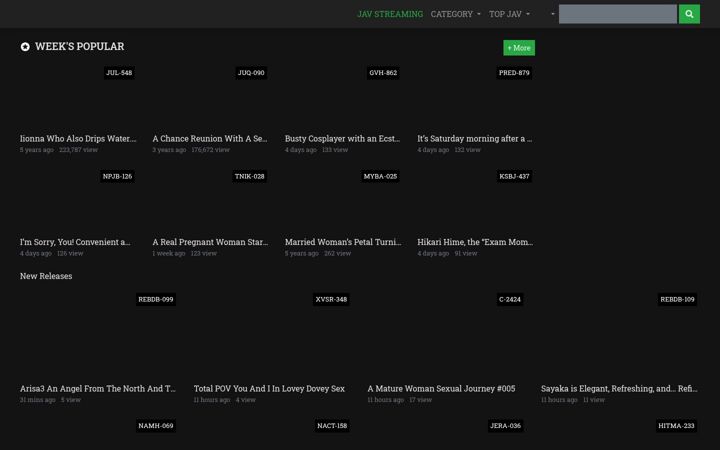The image size is (720, 450).
Task: Click '1 week ago' timestamp
Action: [x=169, y=253]
